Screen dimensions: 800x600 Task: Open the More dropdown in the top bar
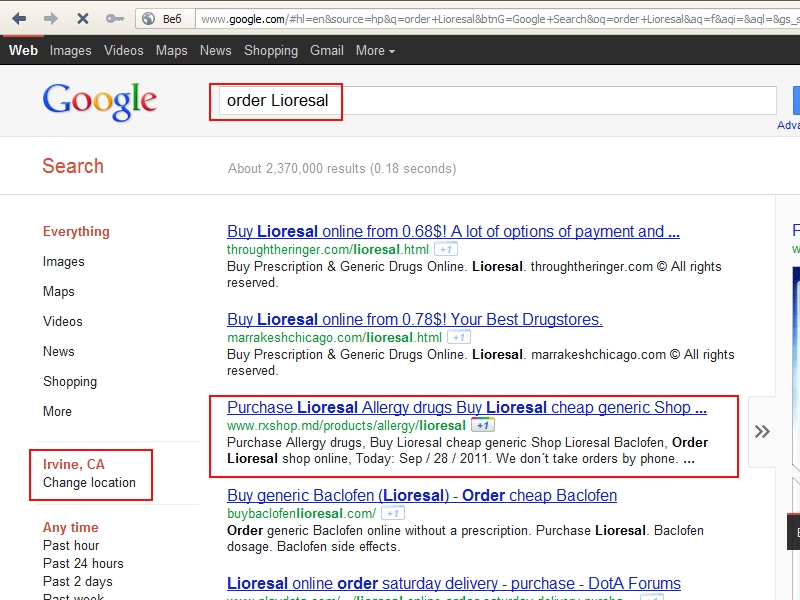(x=376, y=51)
